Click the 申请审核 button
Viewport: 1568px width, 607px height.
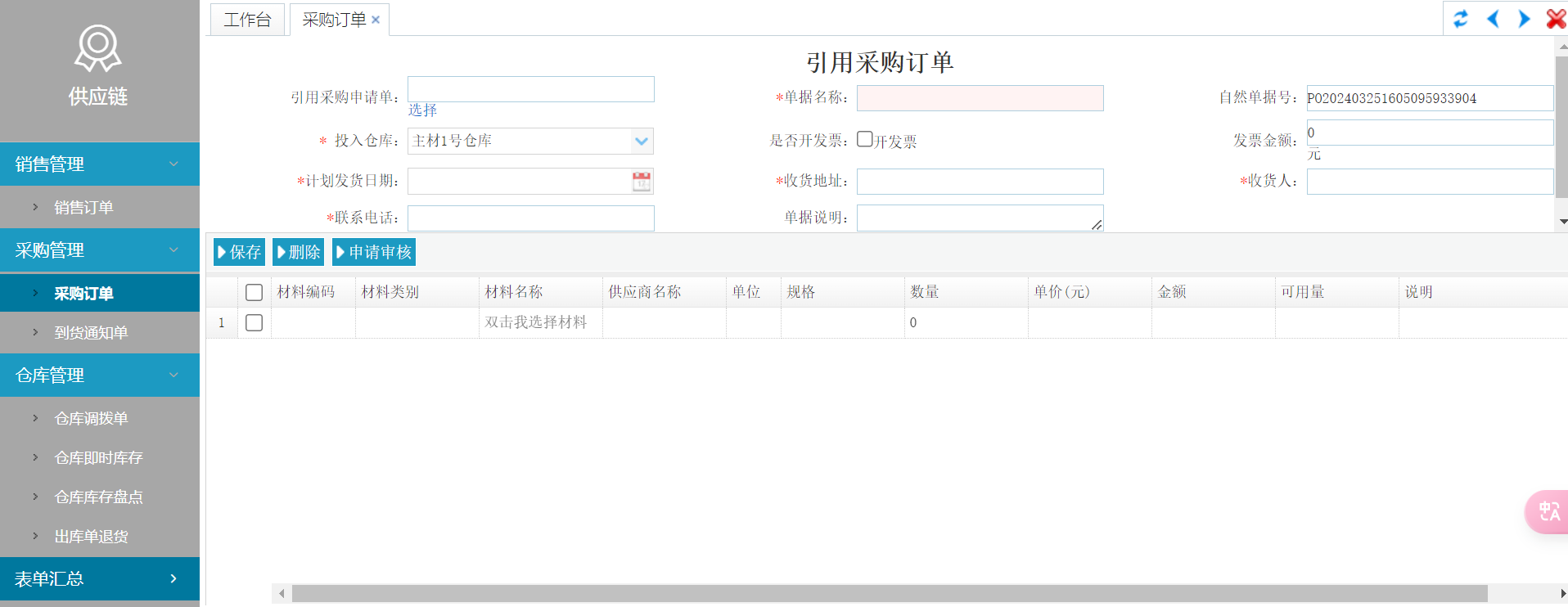tap(374, 252)
